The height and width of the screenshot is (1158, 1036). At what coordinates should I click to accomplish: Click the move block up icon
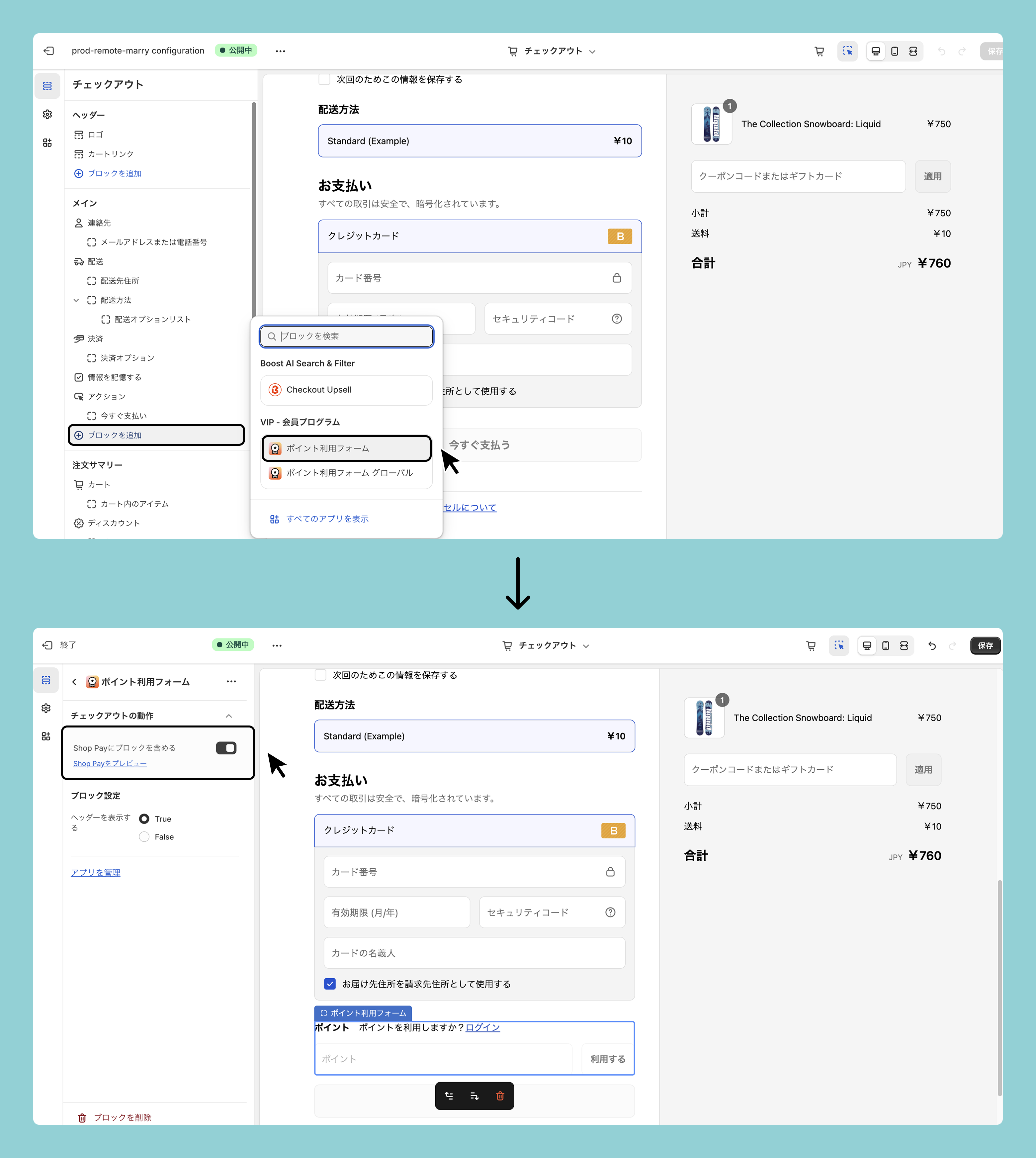tap(449, 1096)
